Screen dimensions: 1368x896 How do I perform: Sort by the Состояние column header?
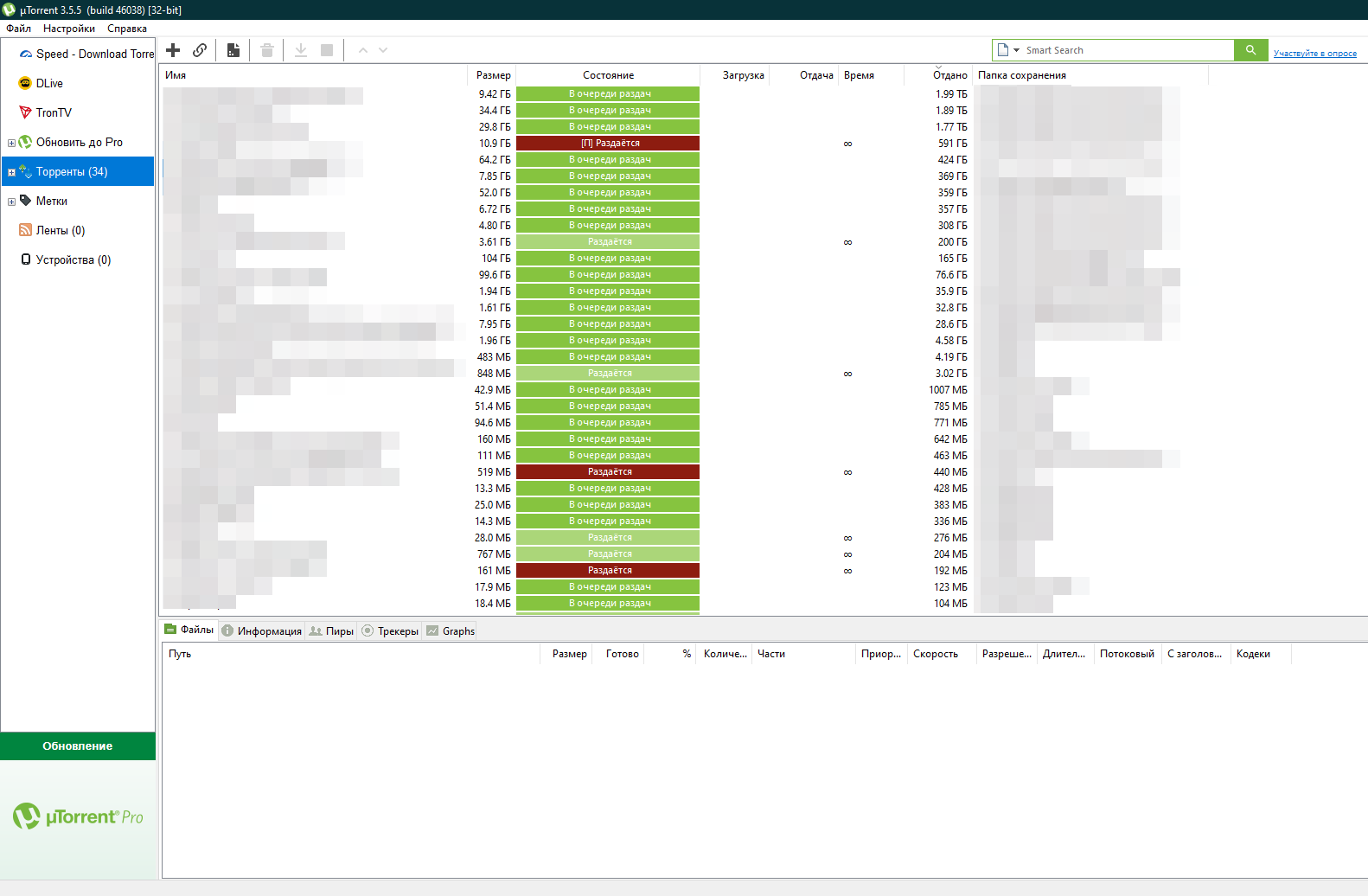[608, 75]
